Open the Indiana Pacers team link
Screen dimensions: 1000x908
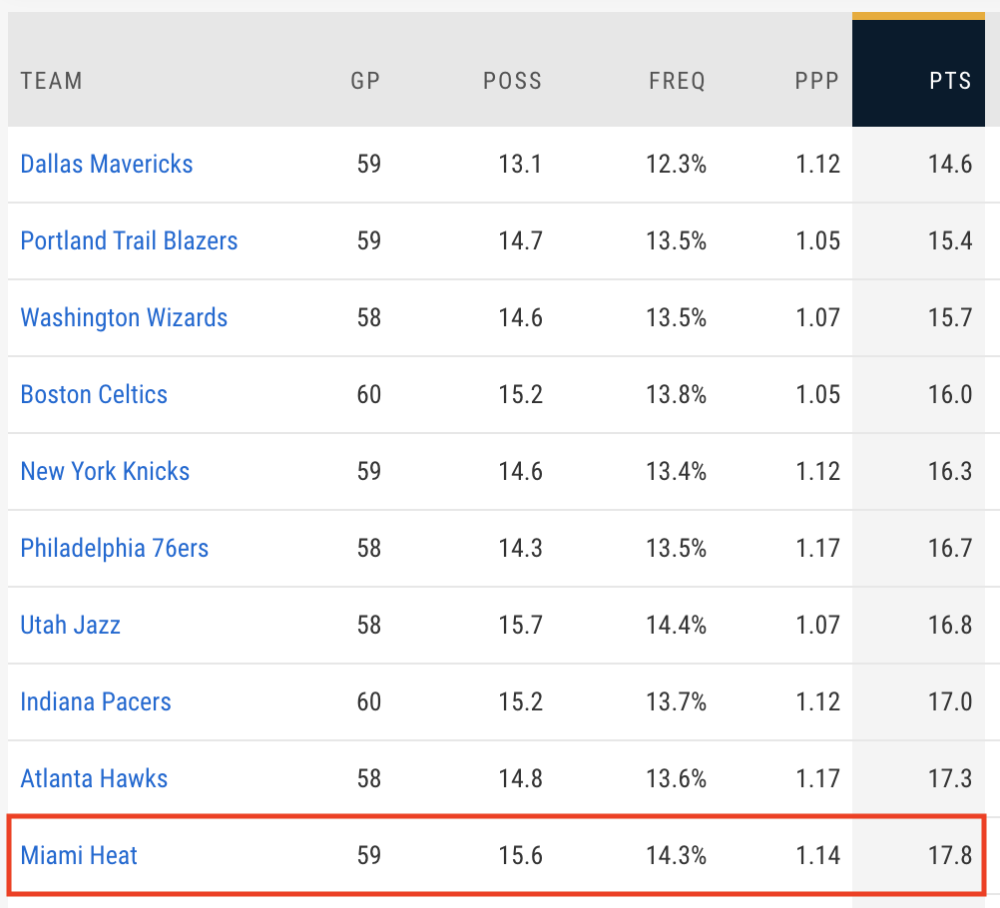tap(96, 702)
